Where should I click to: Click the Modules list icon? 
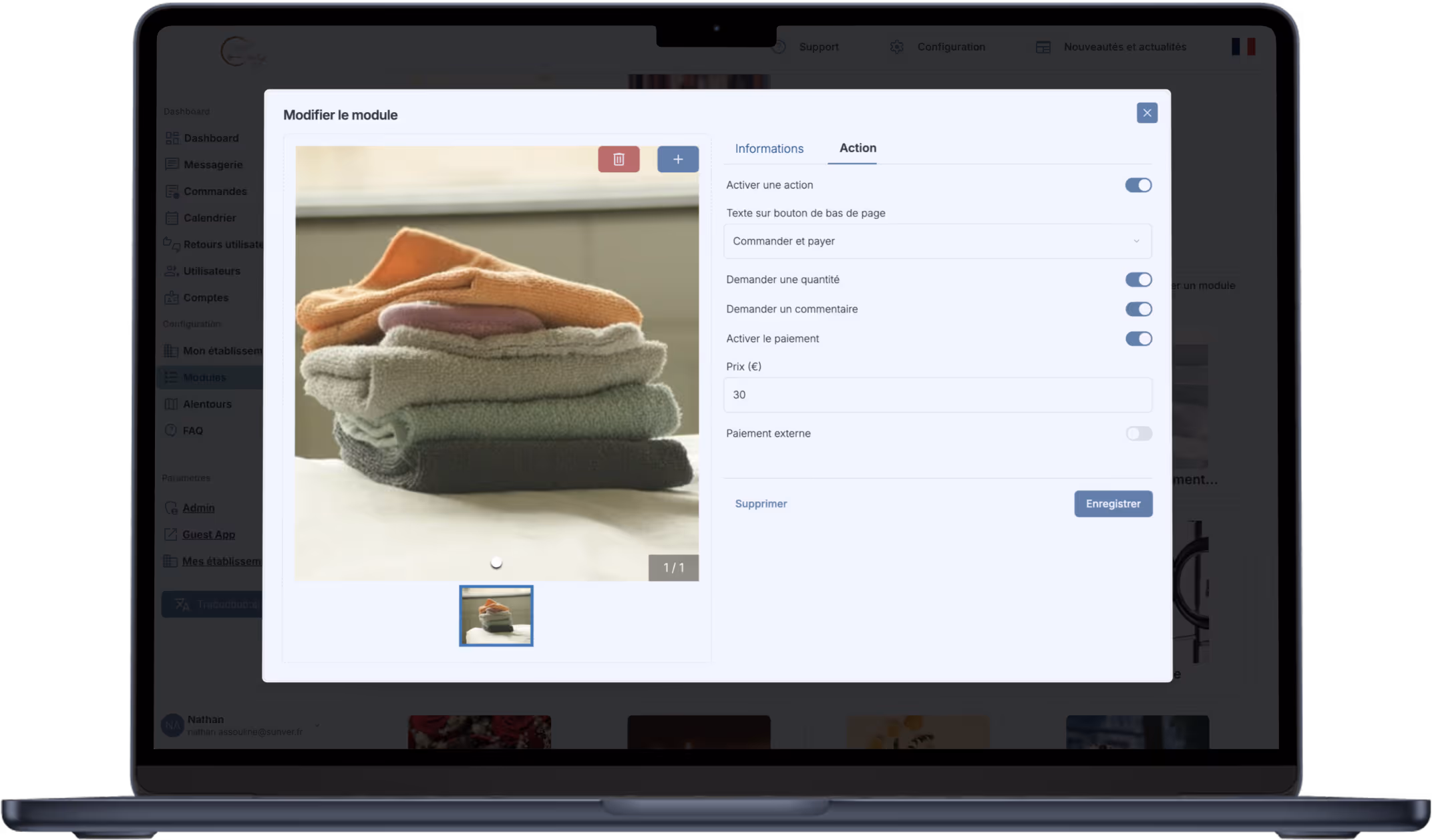tap(171, 377)
